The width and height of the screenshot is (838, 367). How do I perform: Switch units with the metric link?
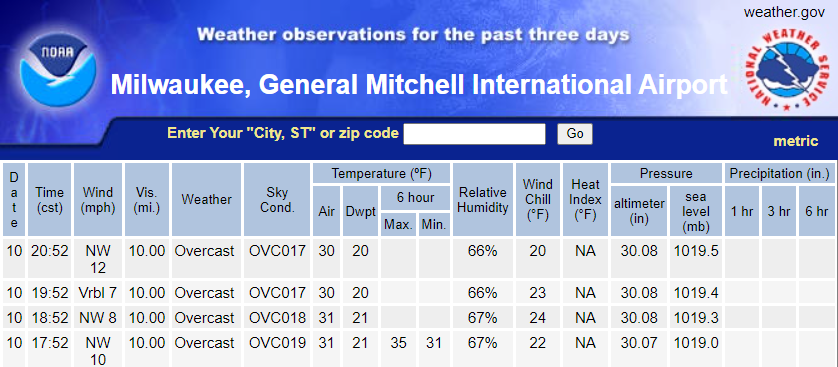[x=796, y=141]
